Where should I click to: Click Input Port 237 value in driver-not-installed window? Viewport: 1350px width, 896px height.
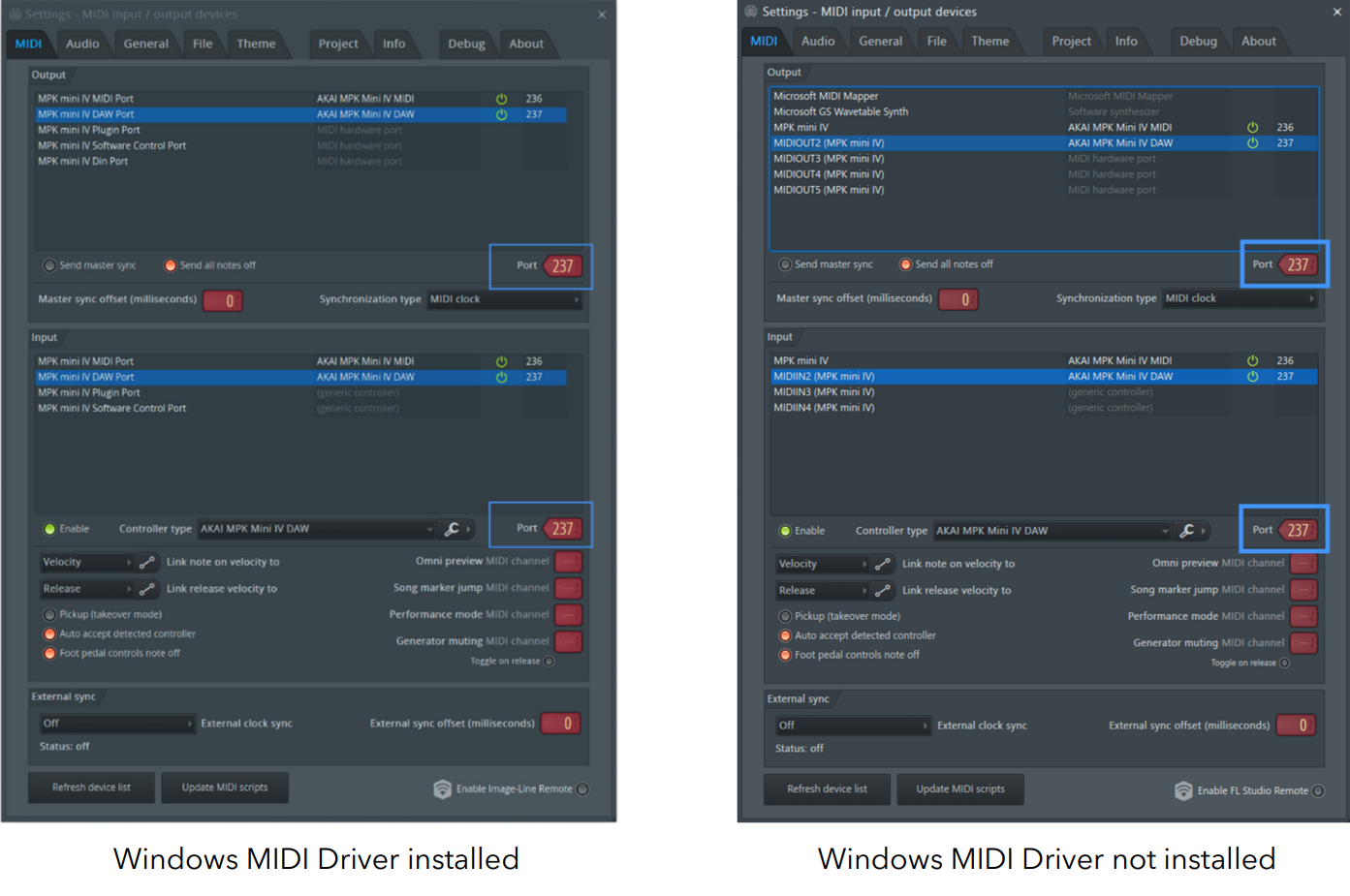[x=1298, y=530]
